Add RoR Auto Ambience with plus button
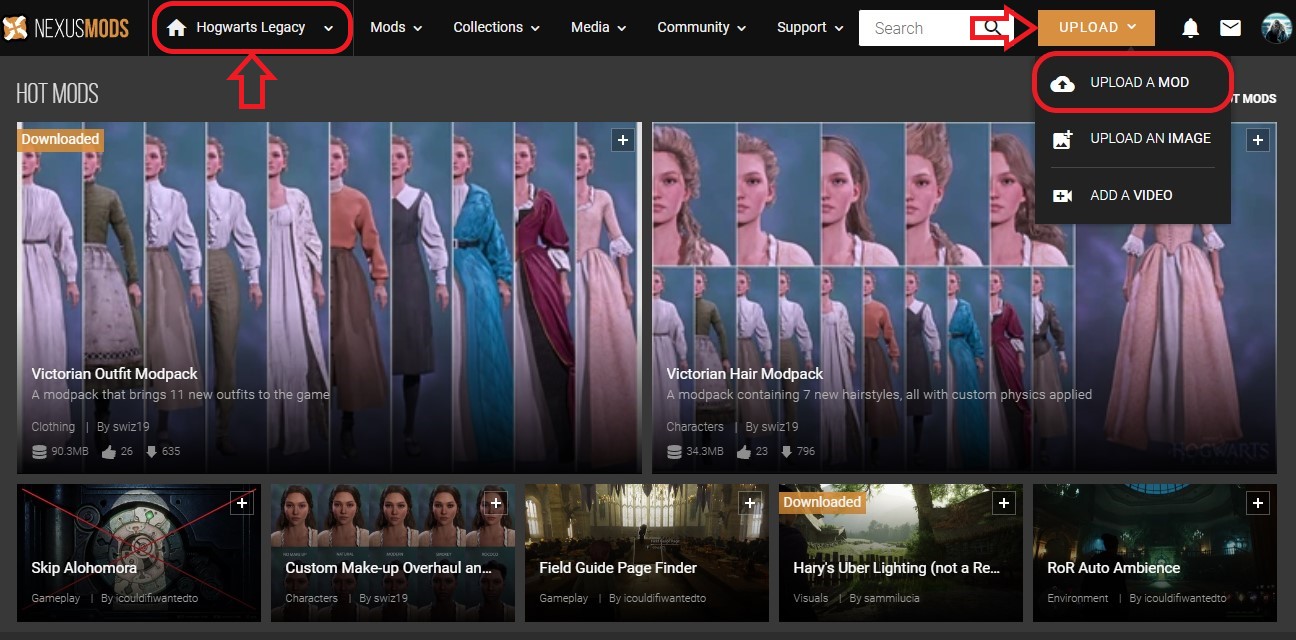This screenshot has width=1296, height=640. click(x=1257, y=503)
